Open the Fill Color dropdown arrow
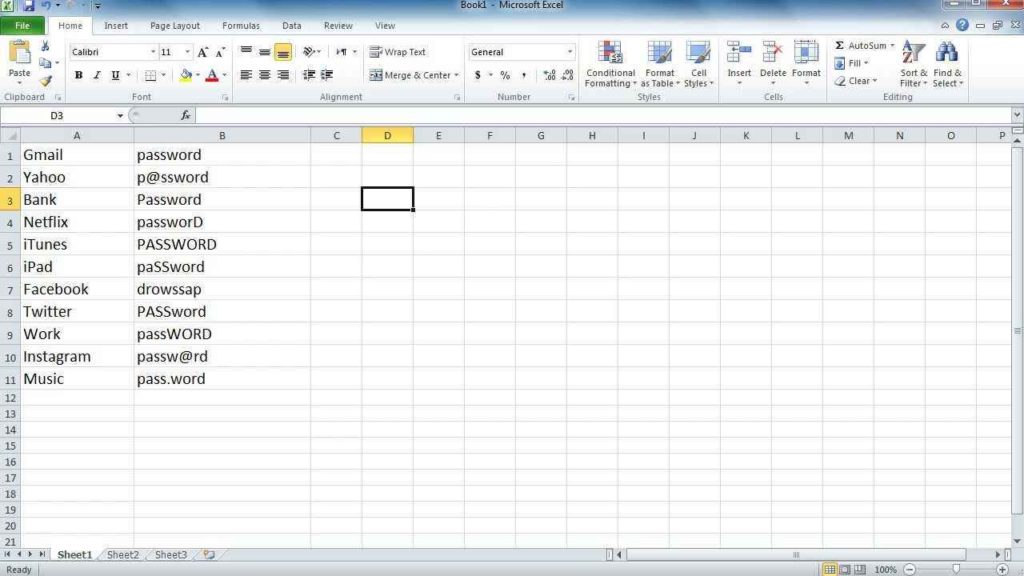Viewport: 1024px width, 576px height. click(x=197, y=75)
